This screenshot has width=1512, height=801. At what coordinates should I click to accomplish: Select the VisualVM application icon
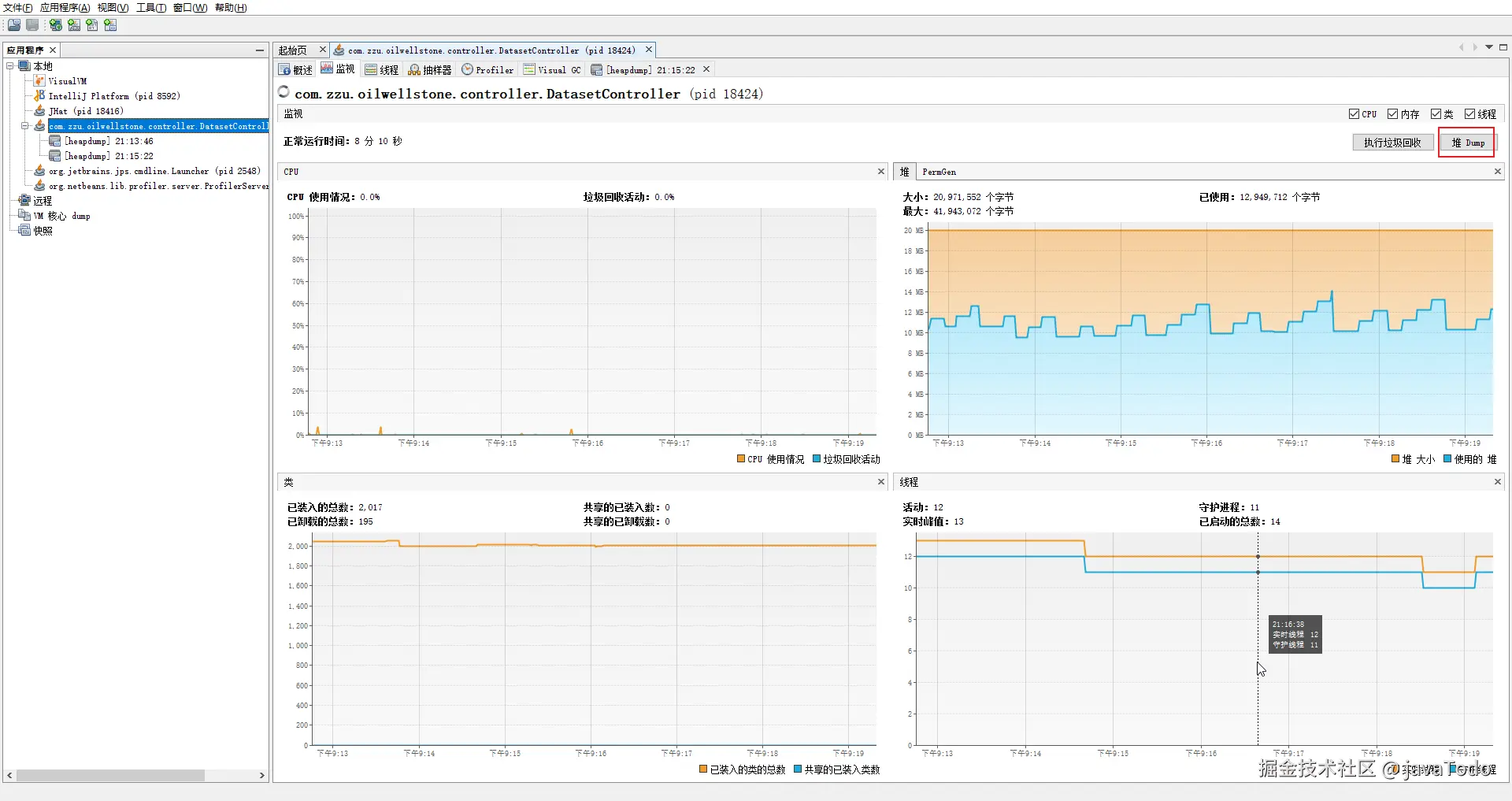[x=39, y=81]
